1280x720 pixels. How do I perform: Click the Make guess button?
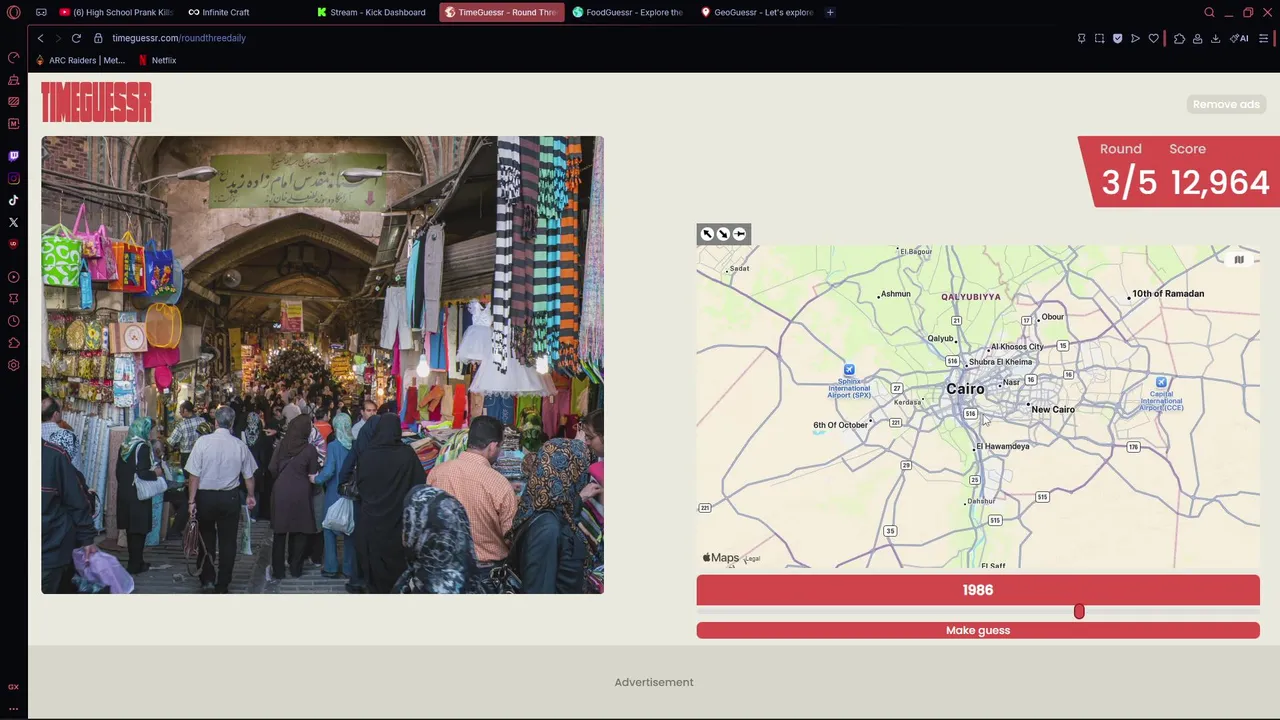(x=978, y=630)
